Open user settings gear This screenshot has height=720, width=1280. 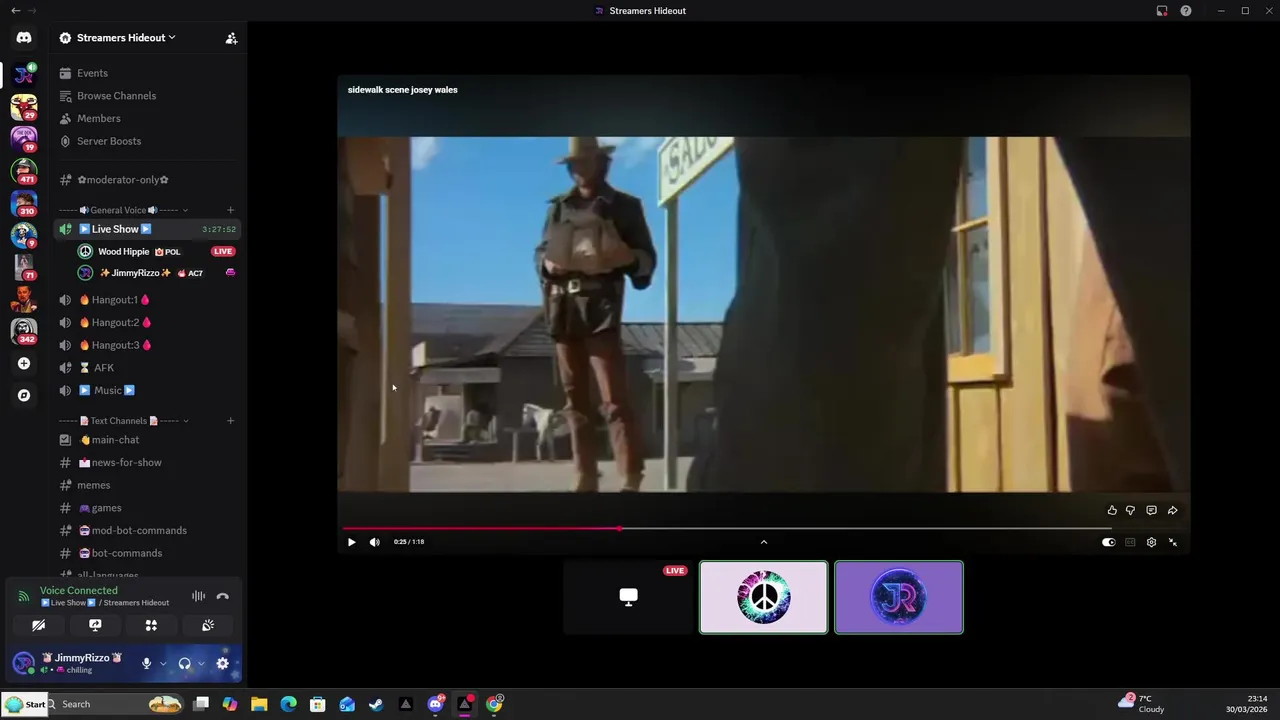[222, 663]
